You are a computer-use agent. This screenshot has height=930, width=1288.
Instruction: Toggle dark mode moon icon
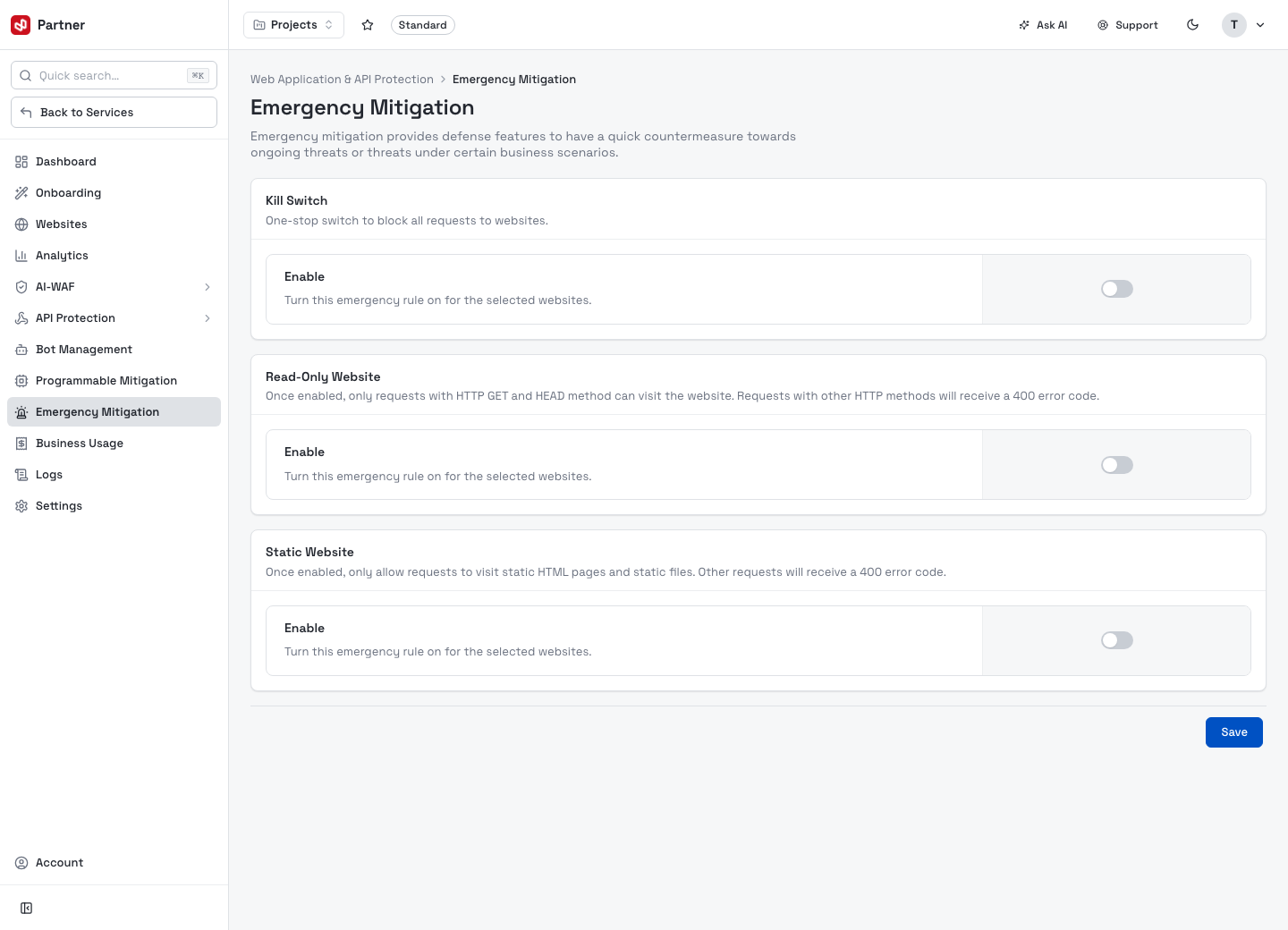[x=1192, y=25]
